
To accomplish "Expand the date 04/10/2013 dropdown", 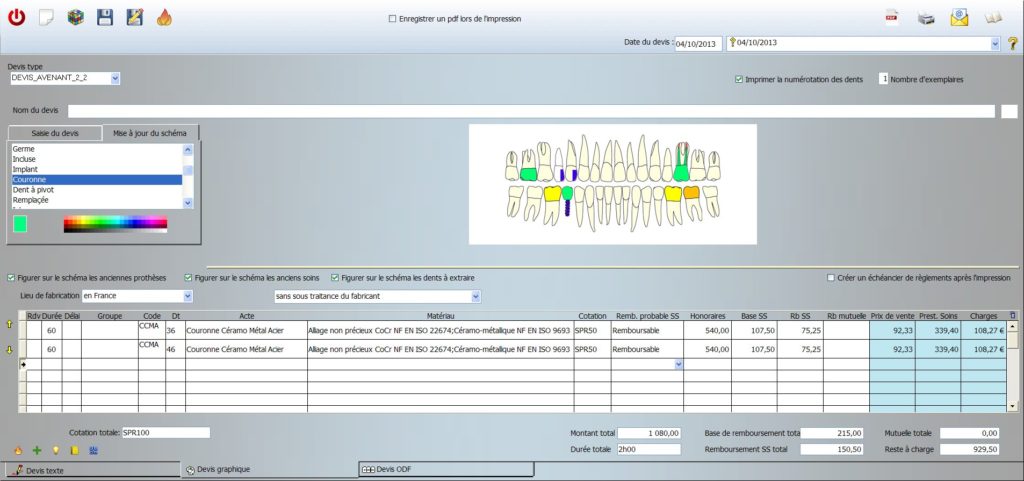I will (x=995, y=44).
